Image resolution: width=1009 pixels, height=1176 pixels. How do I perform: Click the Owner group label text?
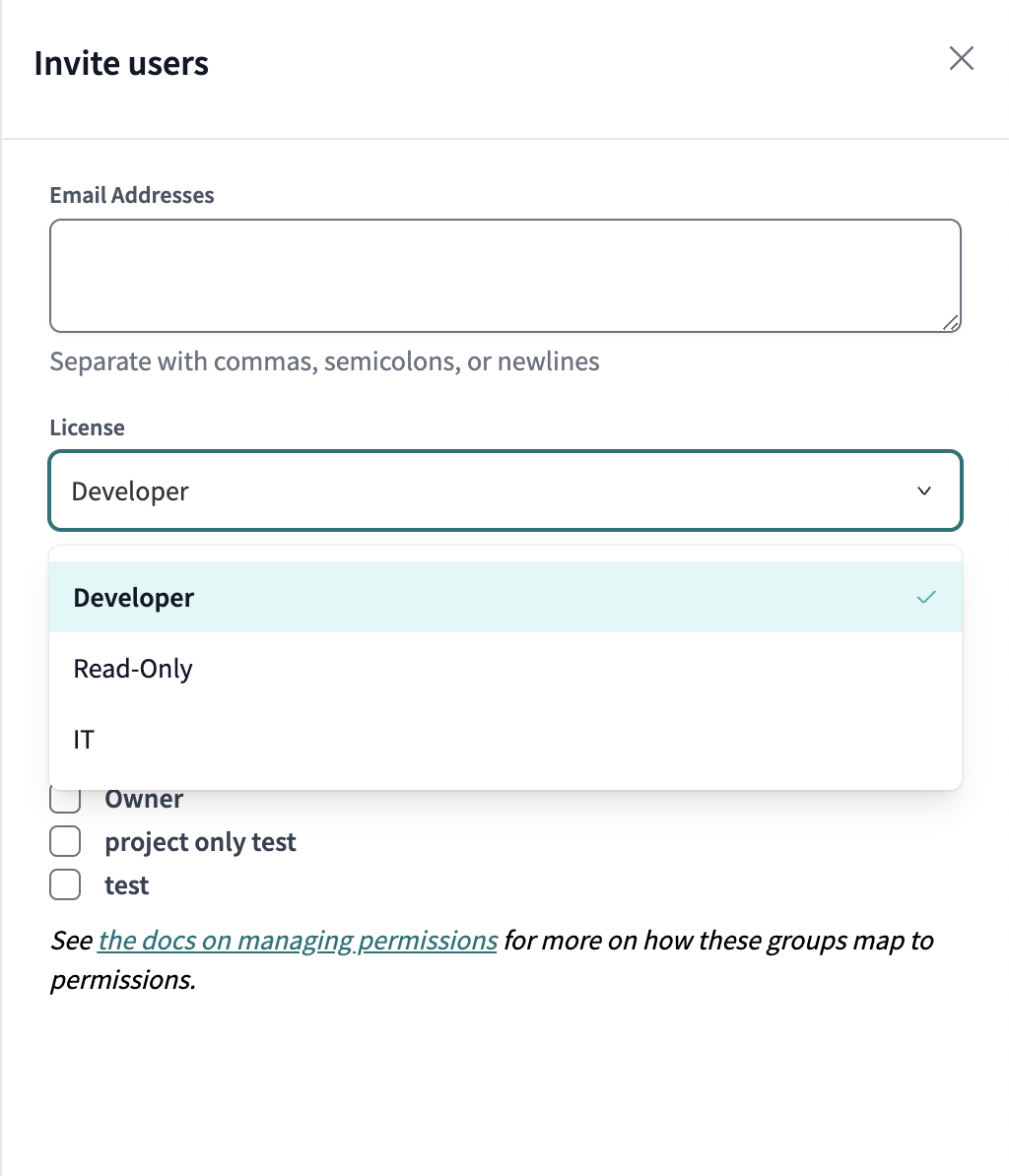(144, 798)
